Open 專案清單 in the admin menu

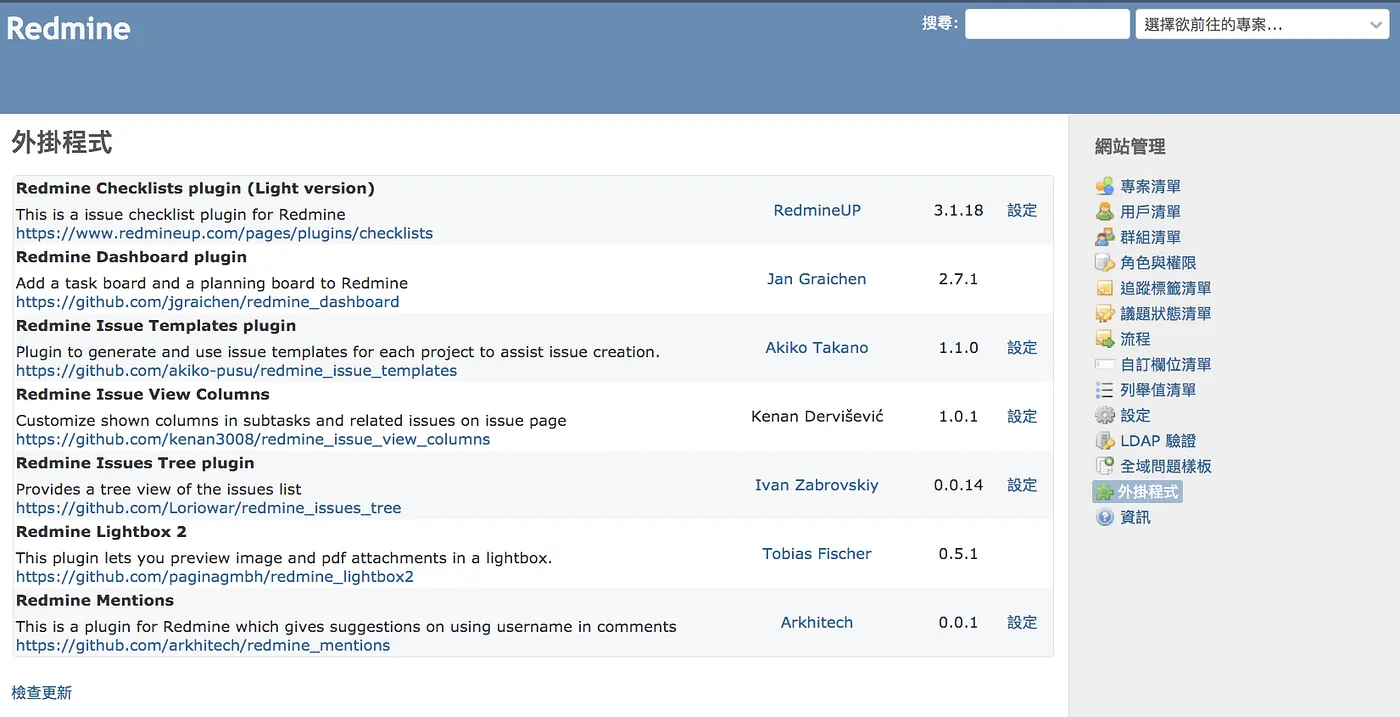point(1150,186)
